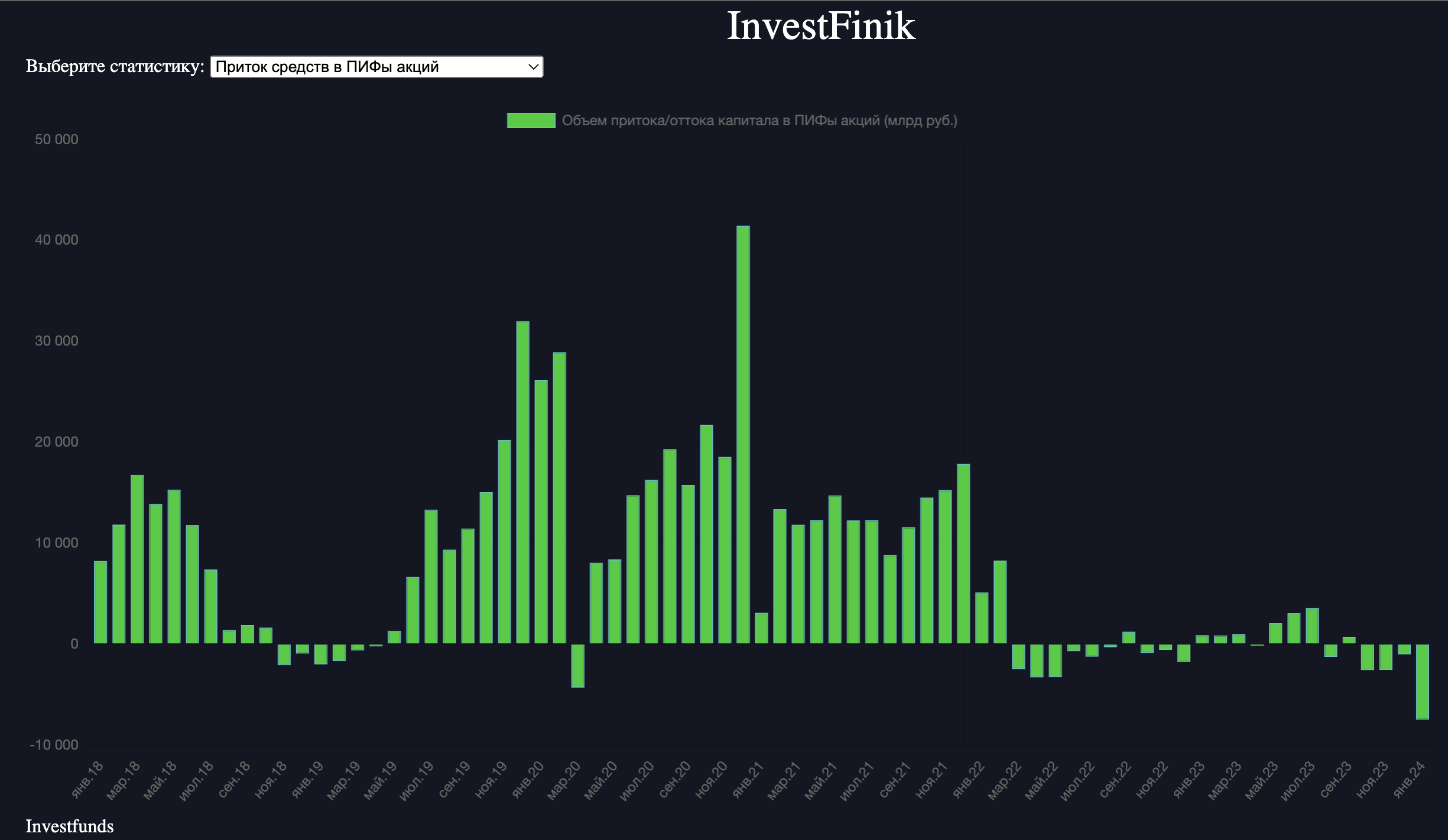Click the tallest bar near янв.21
Viewport: 1448px width, 840px height.
point(743,434)
